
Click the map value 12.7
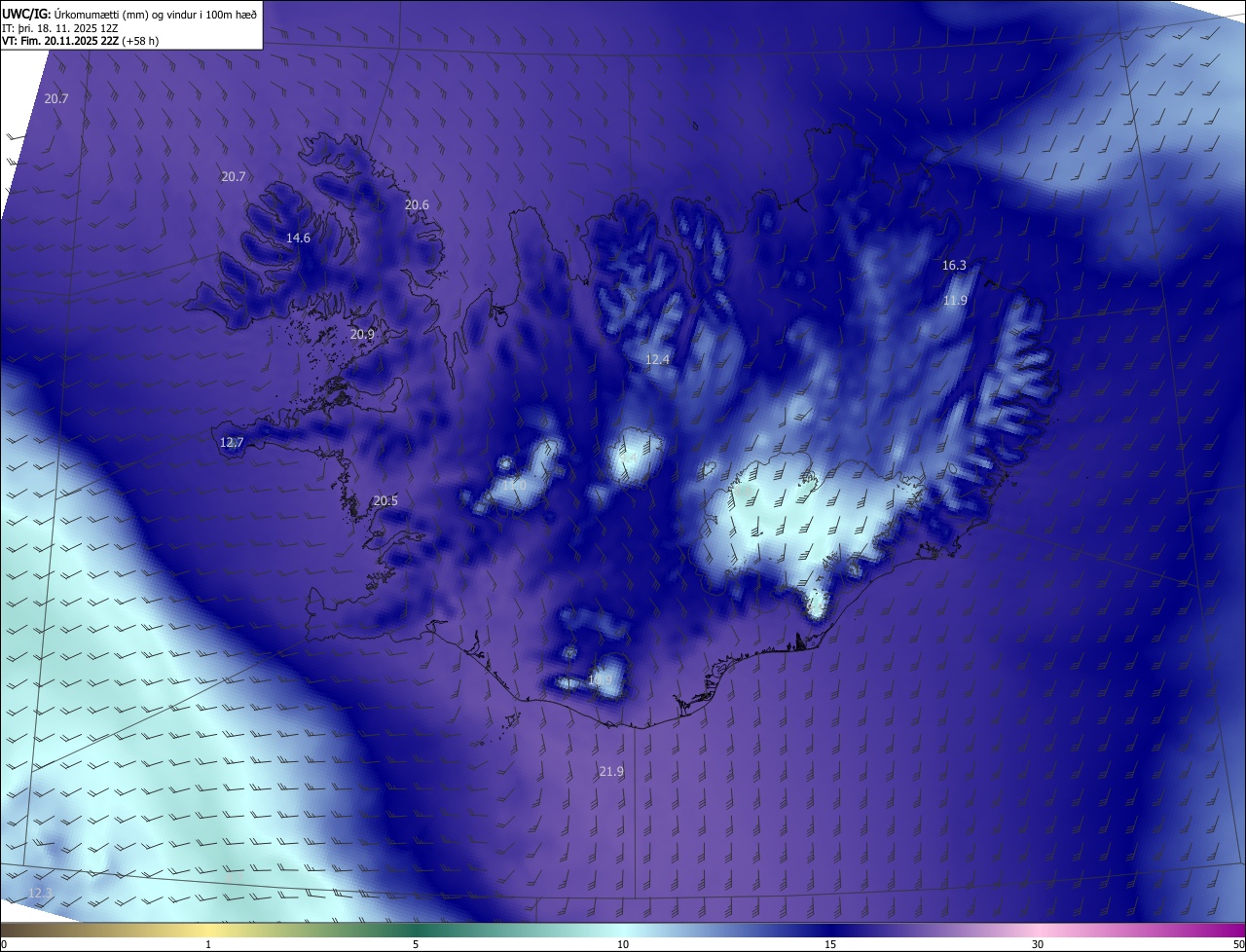[x=232, y=442]
